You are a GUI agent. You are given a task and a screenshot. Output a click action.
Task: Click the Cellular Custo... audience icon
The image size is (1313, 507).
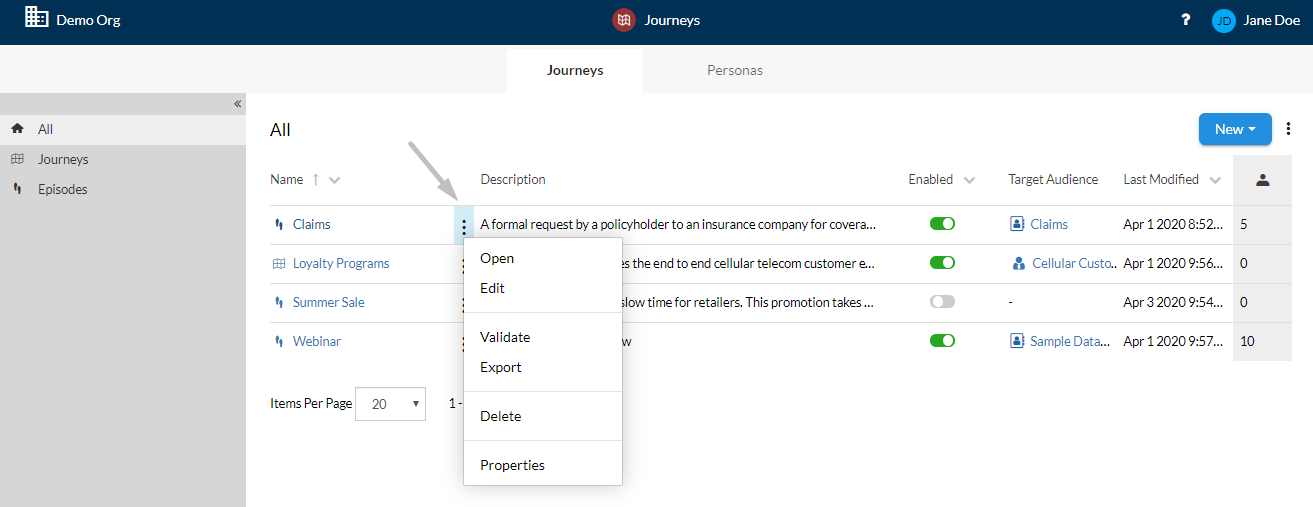(x=1018, y=264)
